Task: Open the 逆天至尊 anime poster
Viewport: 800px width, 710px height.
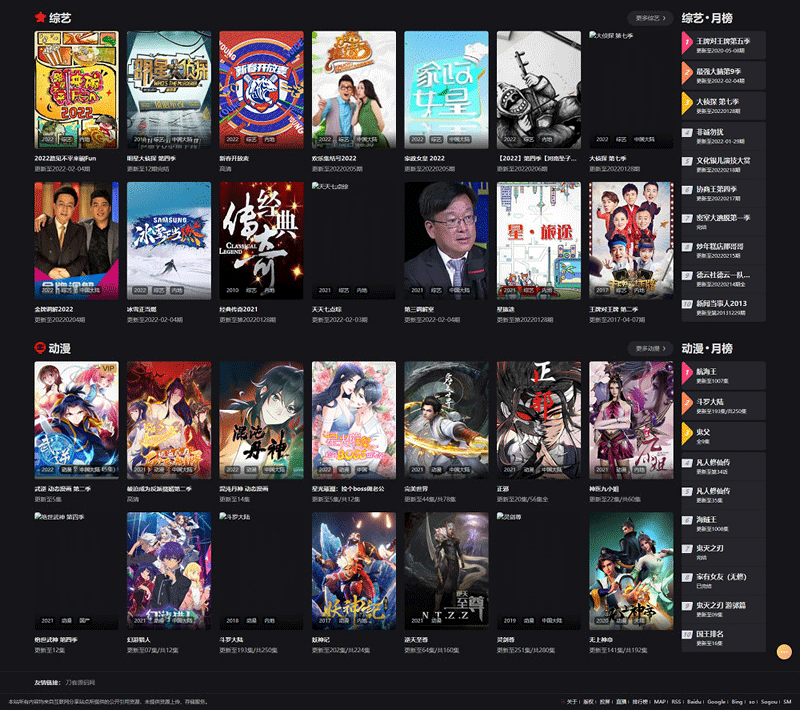Action: click(446, 571)
